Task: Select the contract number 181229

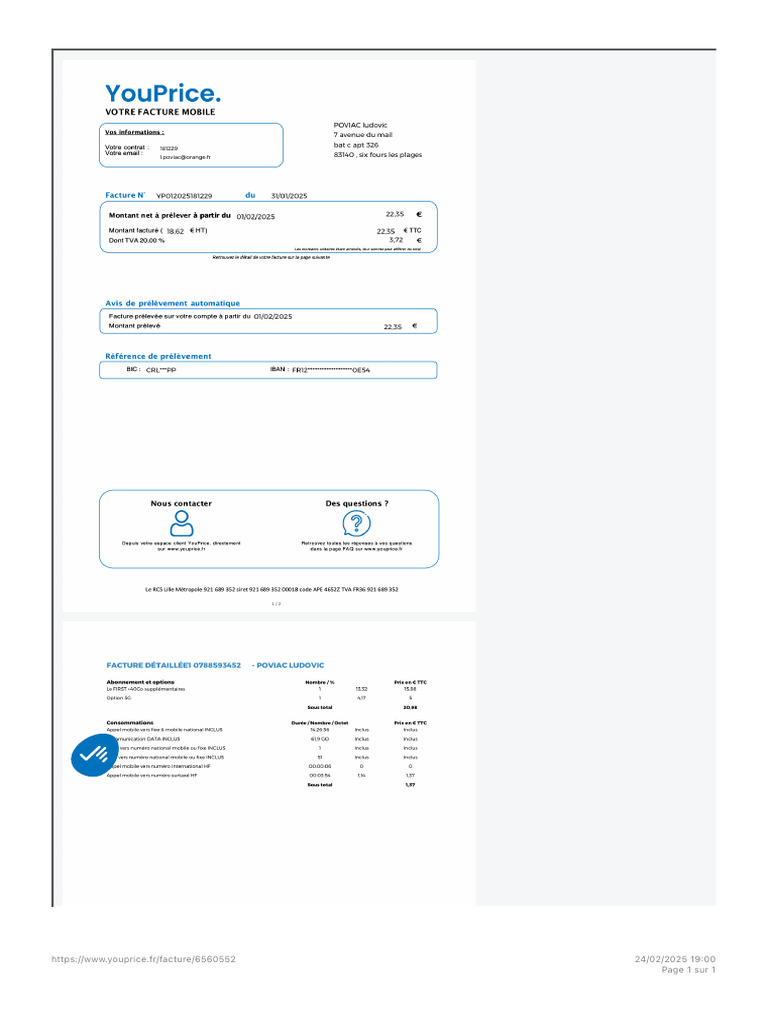Action: click(168, 148)
